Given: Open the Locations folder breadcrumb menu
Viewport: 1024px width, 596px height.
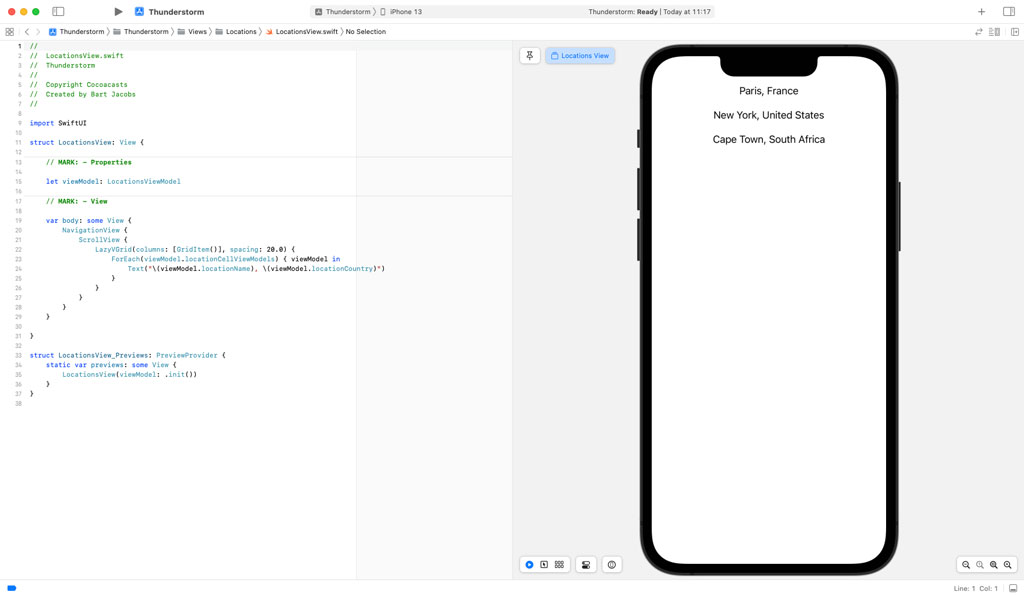Looking at the screenshot, I should pos(240,31).
